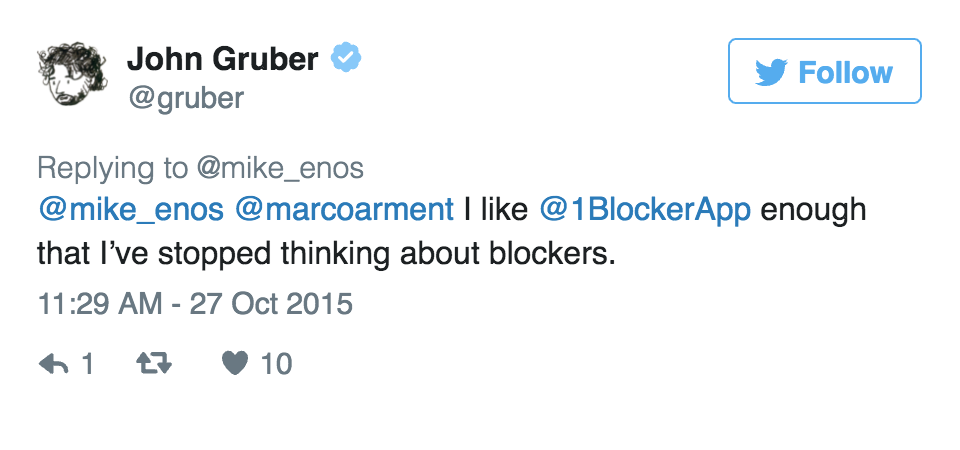Like the tweet with the heart icon

[235, 364]
